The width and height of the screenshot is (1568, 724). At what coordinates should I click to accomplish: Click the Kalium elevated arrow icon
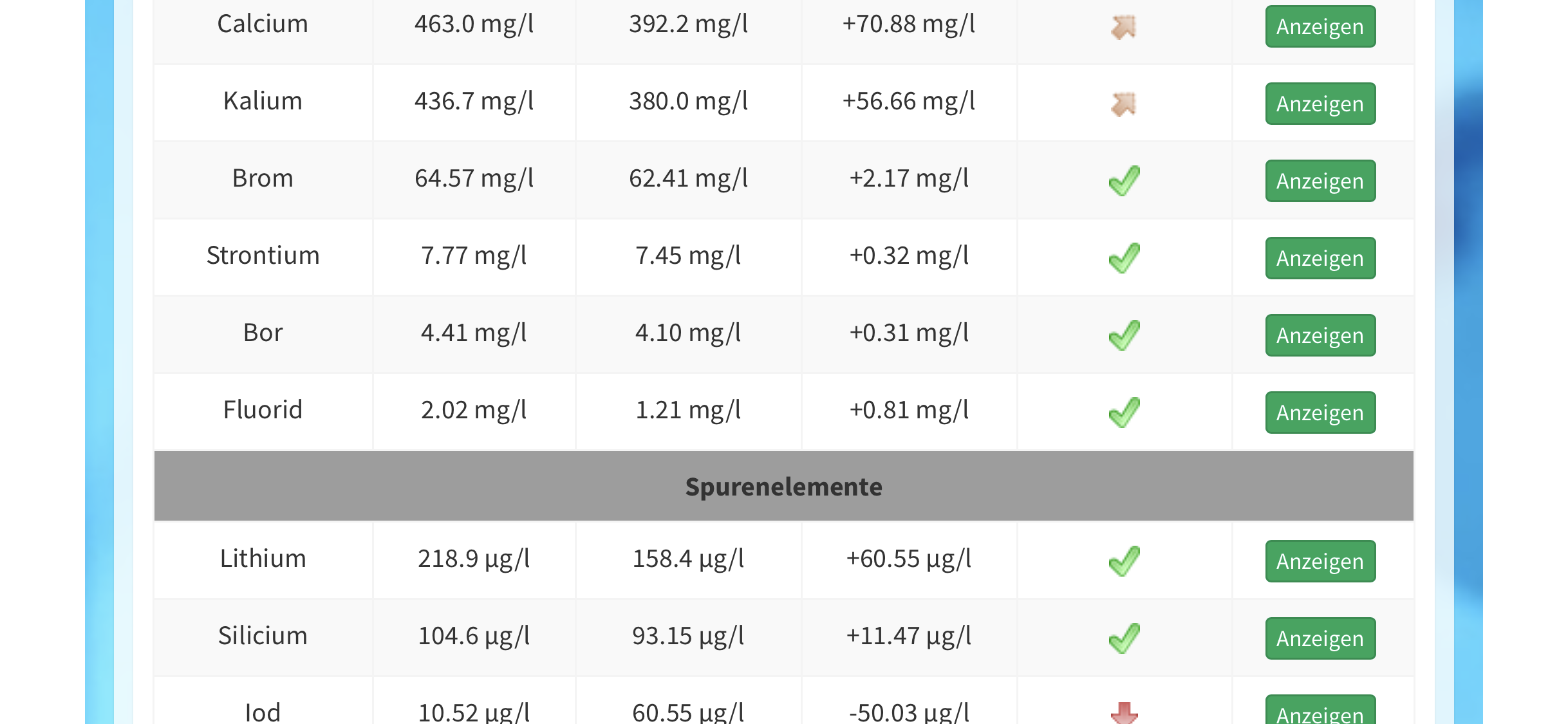[1124, 104]
